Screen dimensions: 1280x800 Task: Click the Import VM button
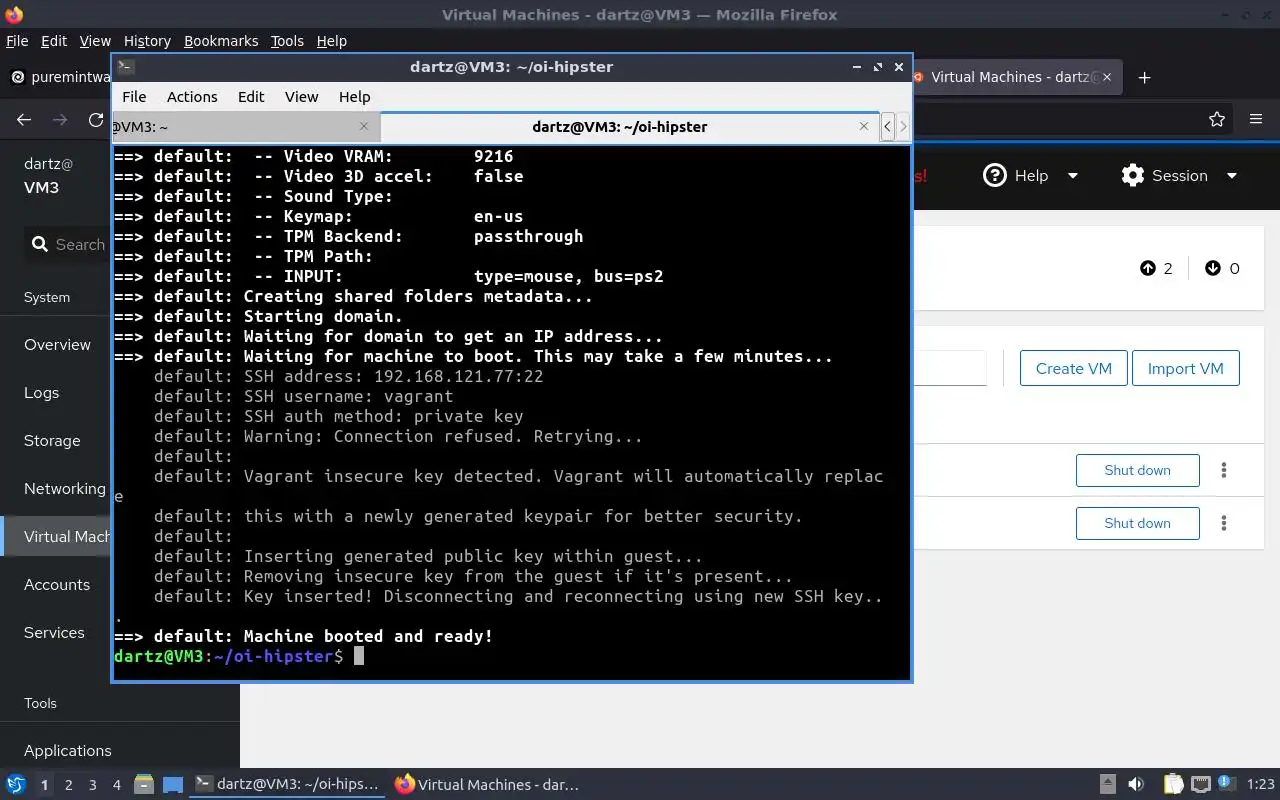pyautogui.click(x=1186, y=368)
